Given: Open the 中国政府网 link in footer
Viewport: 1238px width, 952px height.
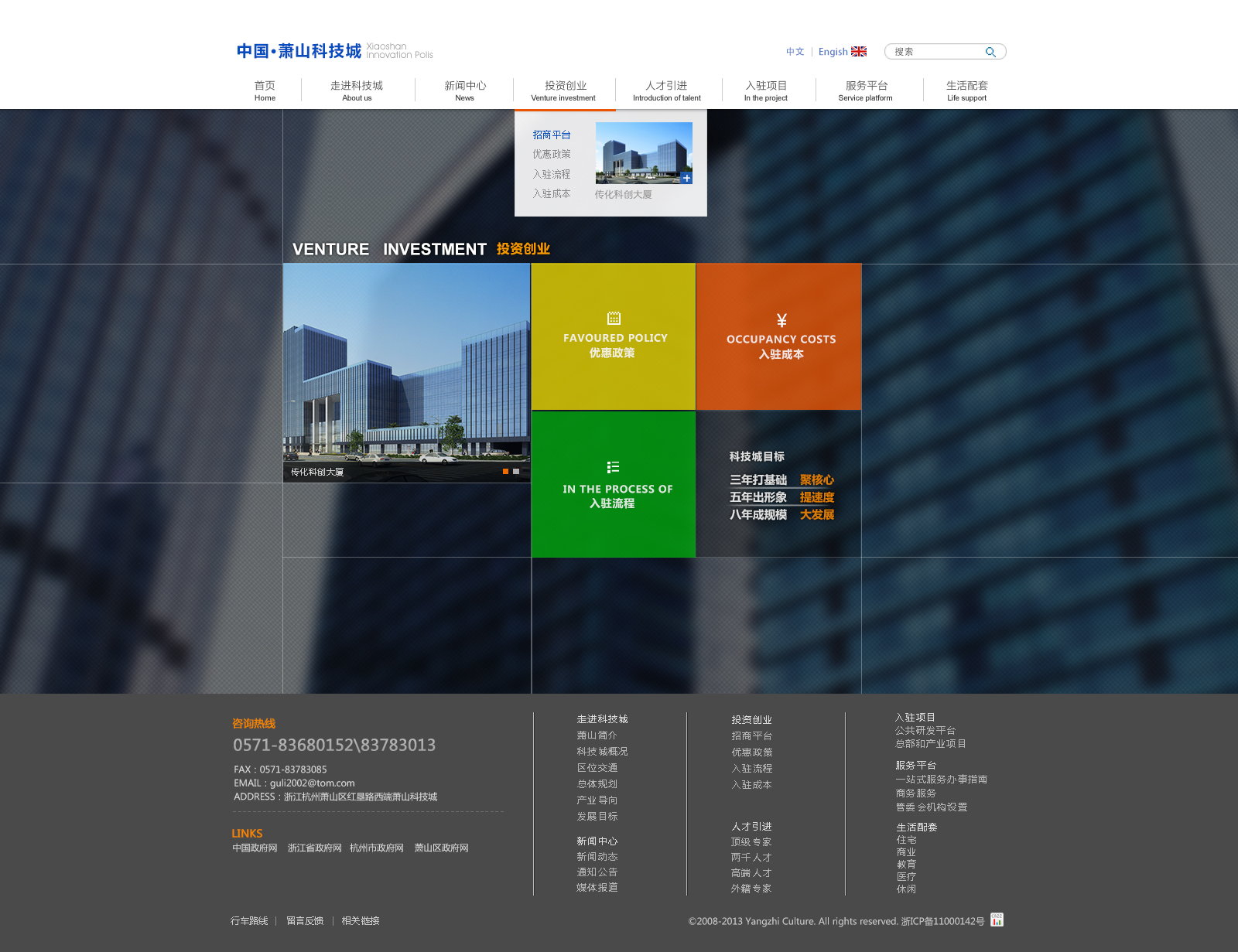Looking at the screenshot, I should click(x=255, y=848).
